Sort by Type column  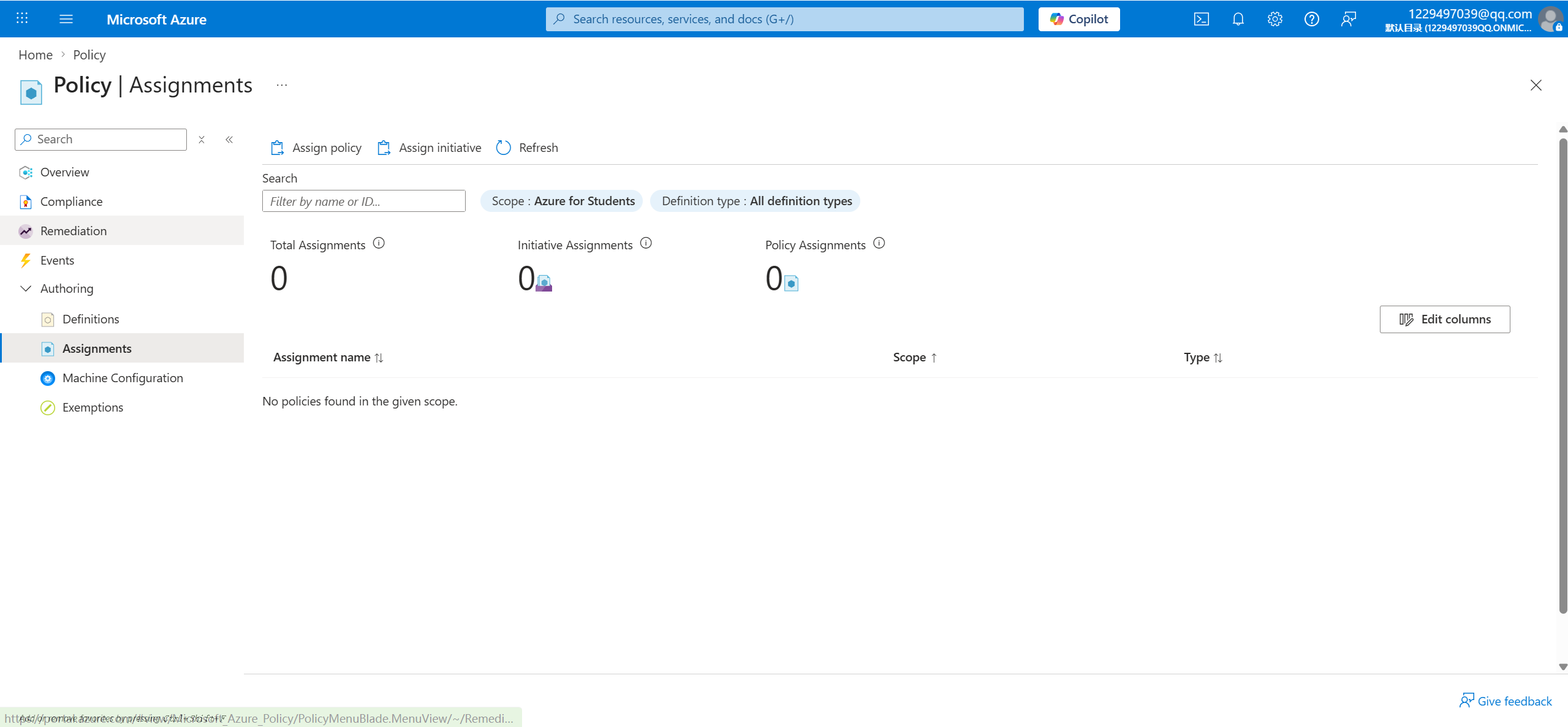pyautogui.click(x=1203, y=357)
